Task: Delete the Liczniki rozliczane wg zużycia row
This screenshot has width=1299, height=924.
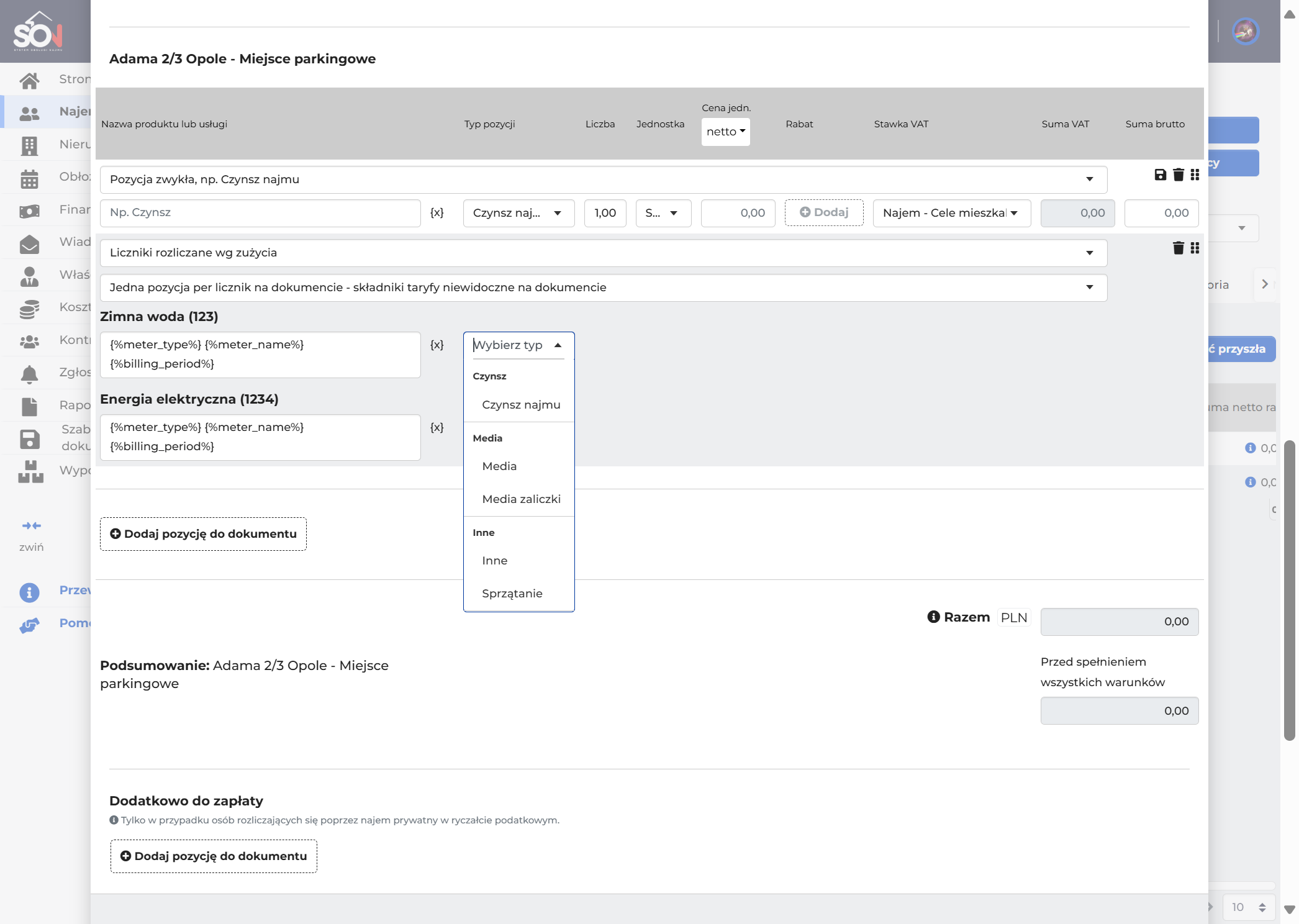Action: click(x=1178, y=248)
